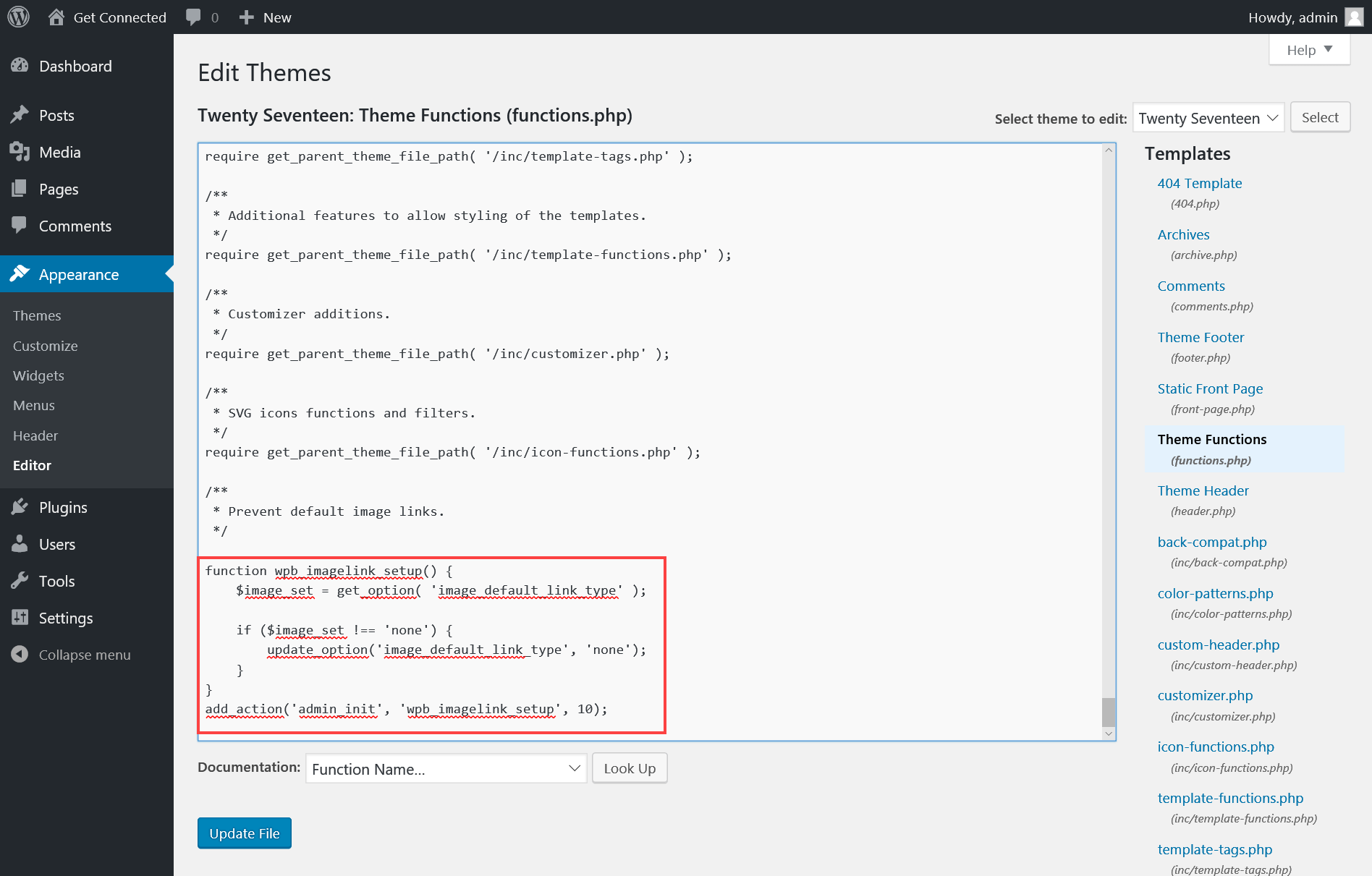1372x876 pixels.
Task: Open the Menus submenu item
Action: pyautogui.click(x=34, y=405)
